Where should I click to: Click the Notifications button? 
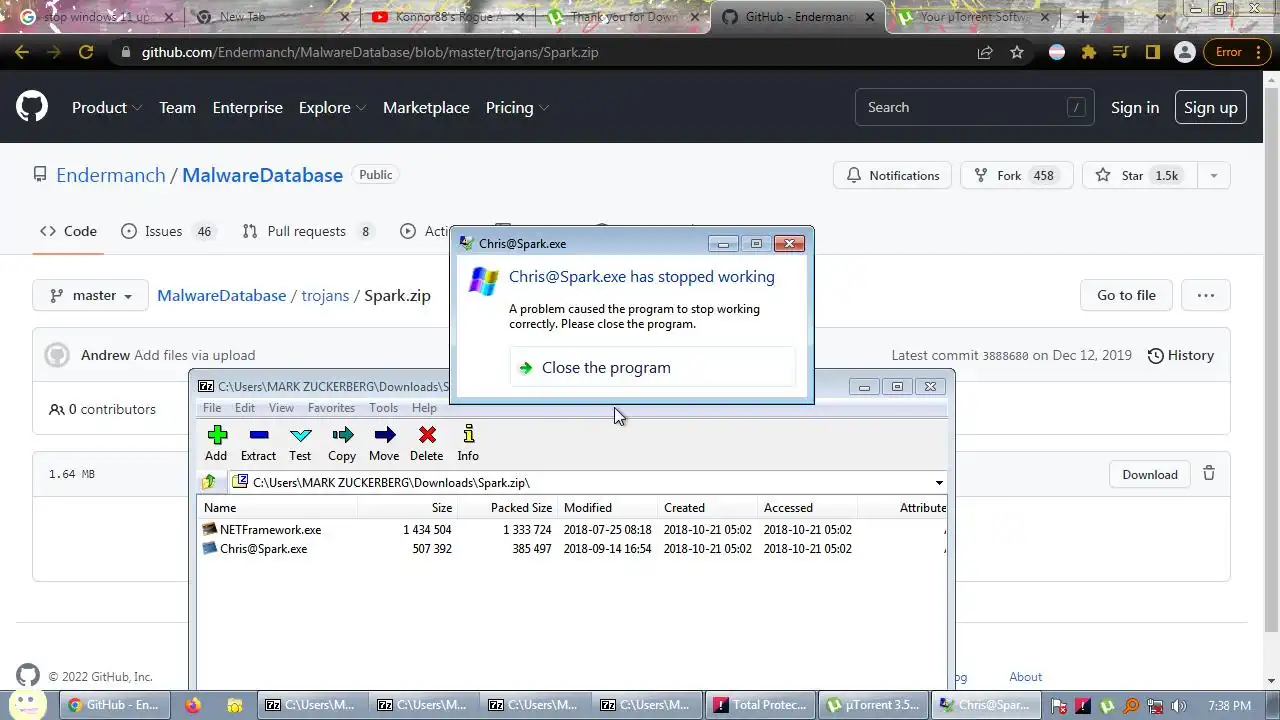point(892,175)
